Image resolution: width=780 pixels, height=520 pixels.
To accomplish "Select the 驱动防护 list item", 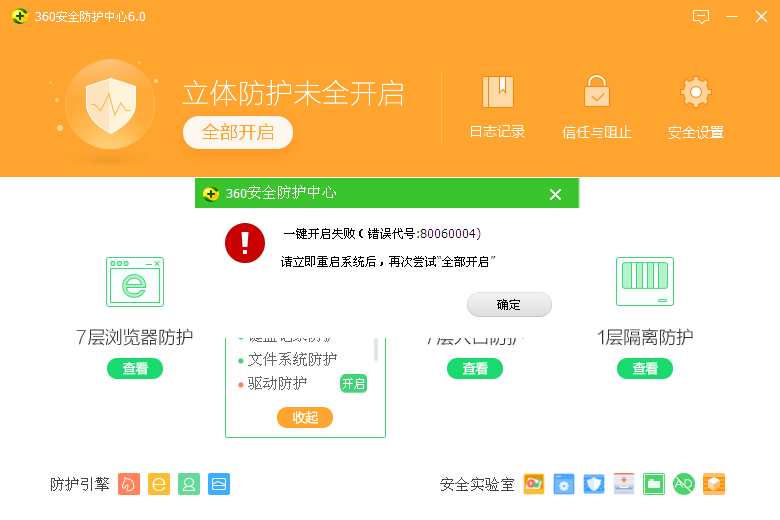I will [278, 384].
